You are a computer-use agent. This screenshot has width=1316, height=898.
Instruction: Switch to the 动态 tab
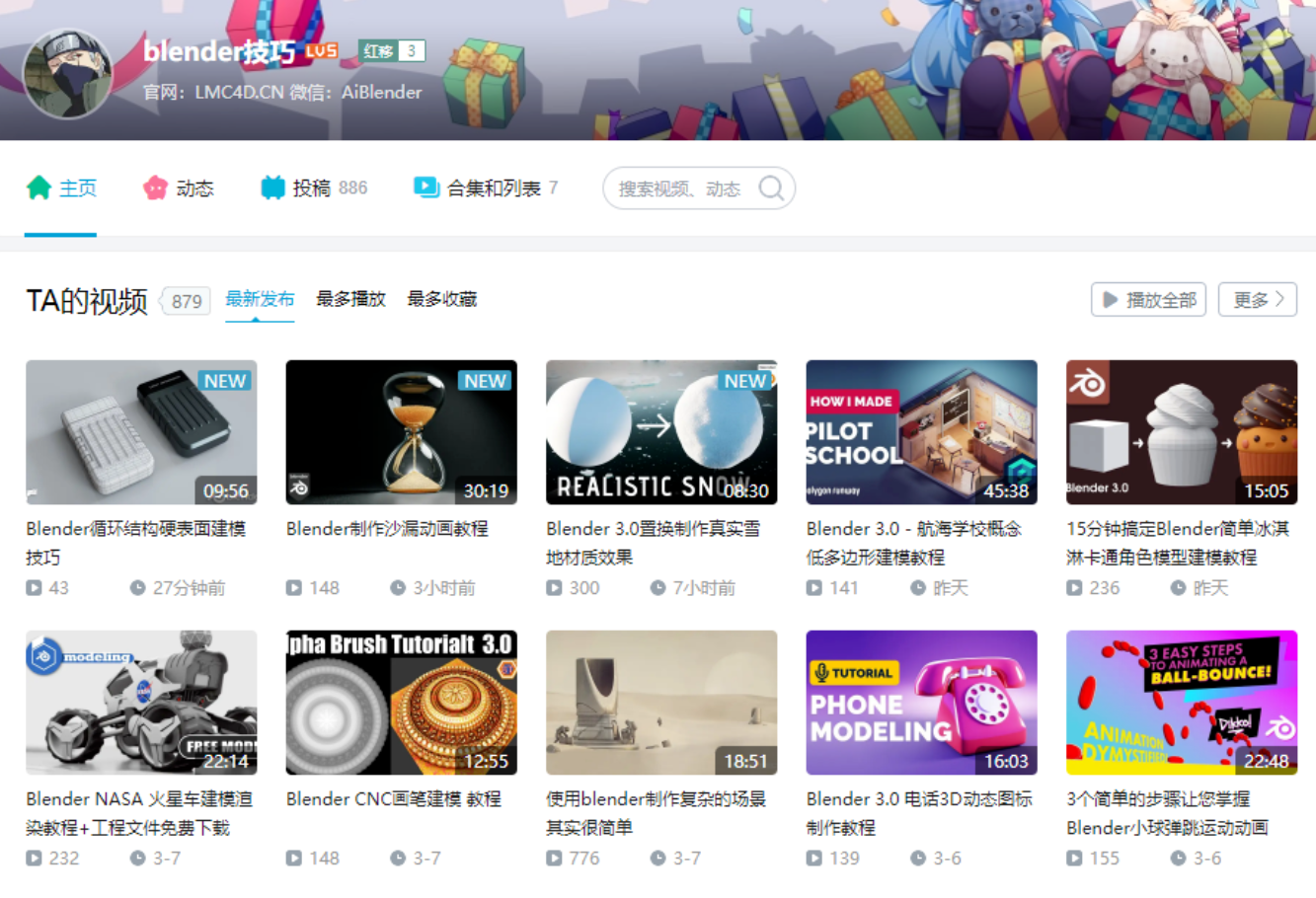179,188
